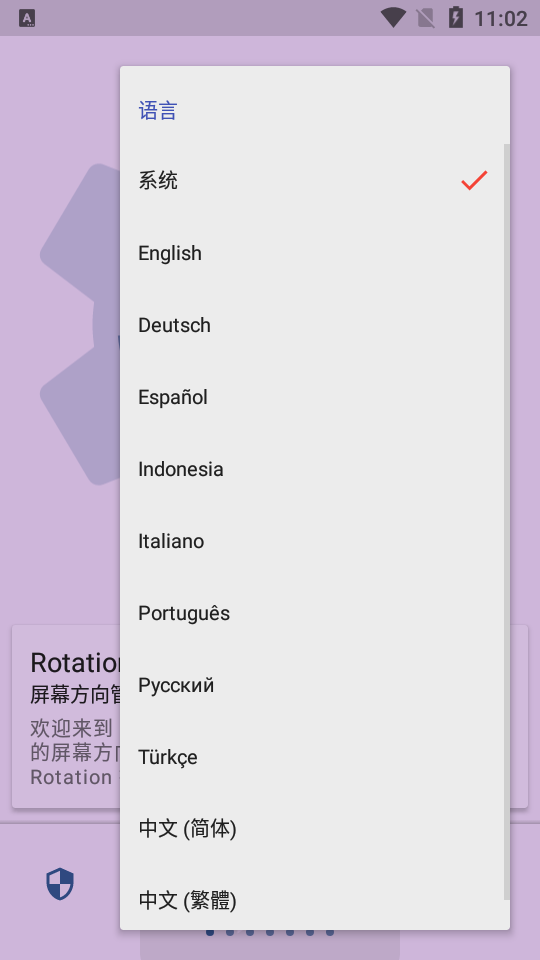
Task: Click the language list scrollbar
Action: pos(506,522)
